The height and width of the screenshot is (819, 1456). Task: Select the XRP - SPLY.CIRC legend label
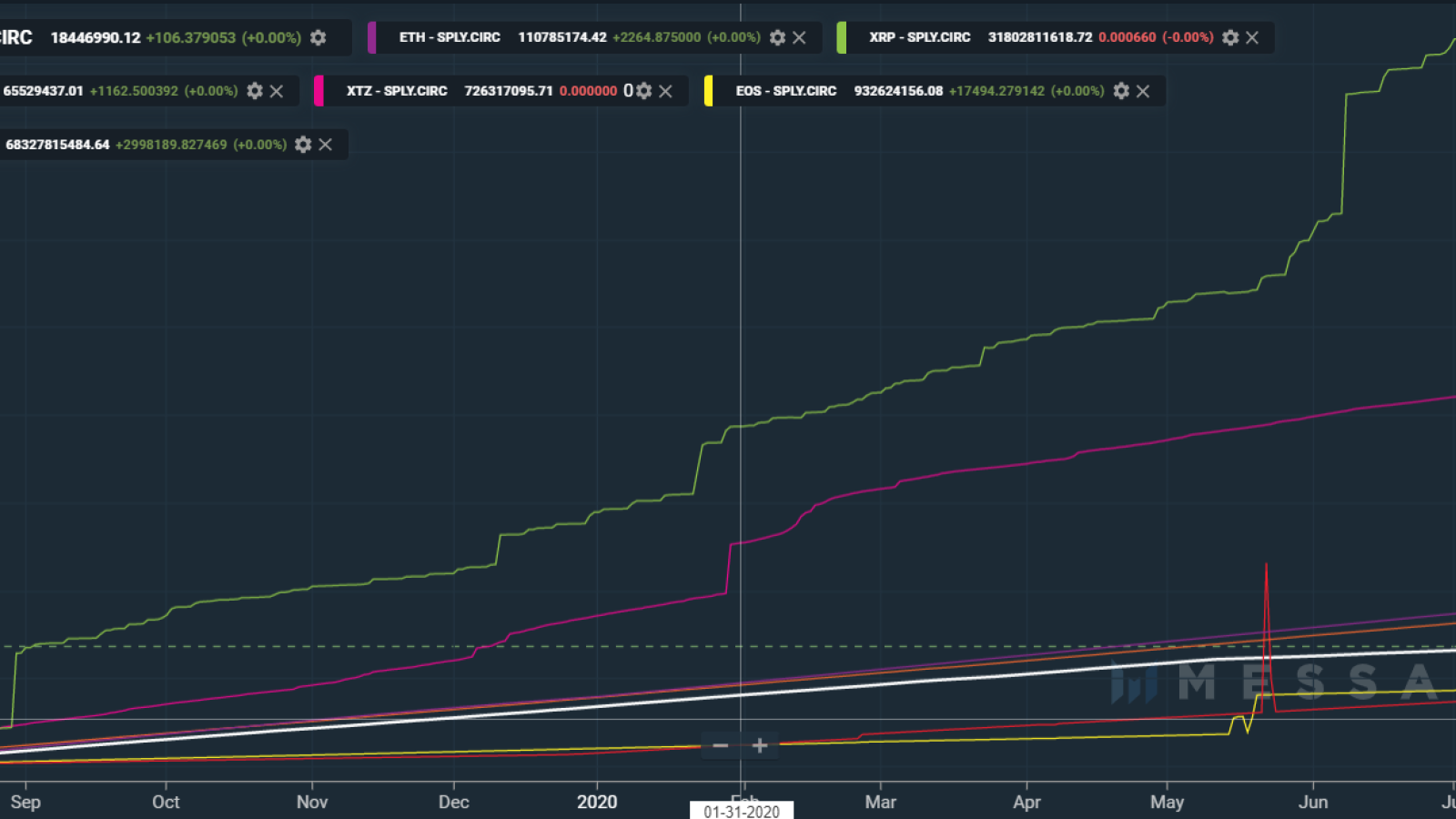pos(919,37)
